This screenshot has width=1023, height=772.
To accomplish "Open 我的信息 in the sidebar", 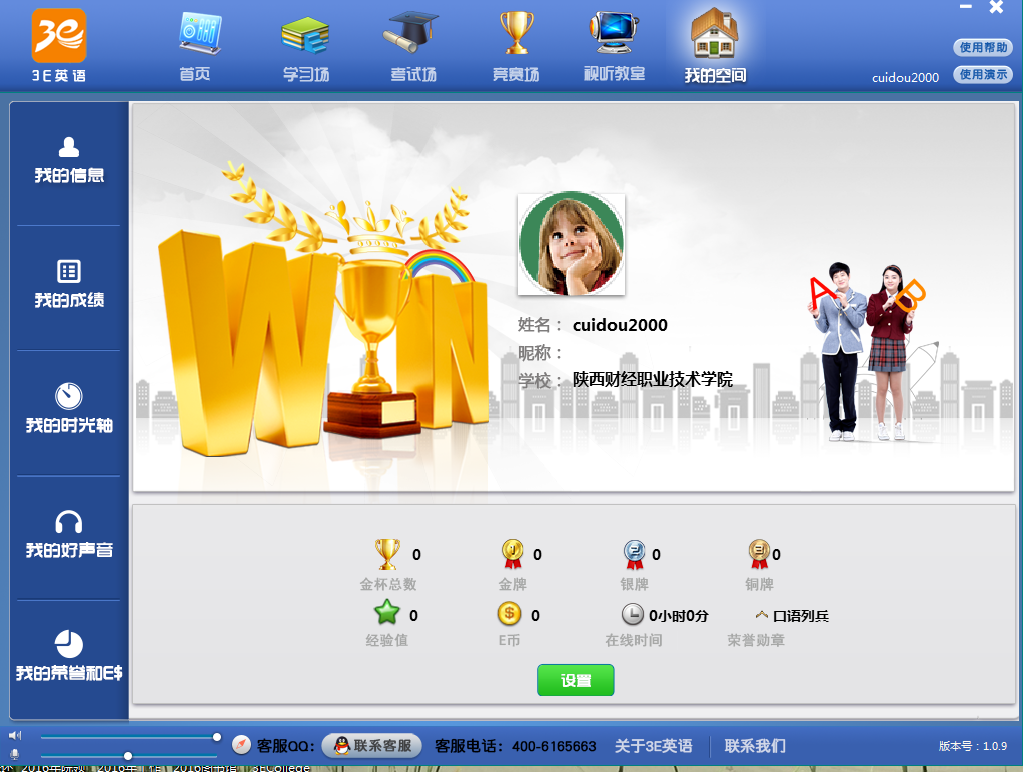I will click(x=69, y=162).
